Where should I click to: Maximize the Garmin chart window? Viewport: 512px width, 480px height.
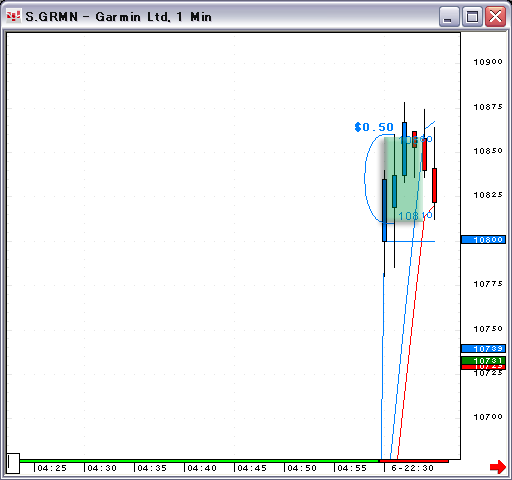(472, 16)
